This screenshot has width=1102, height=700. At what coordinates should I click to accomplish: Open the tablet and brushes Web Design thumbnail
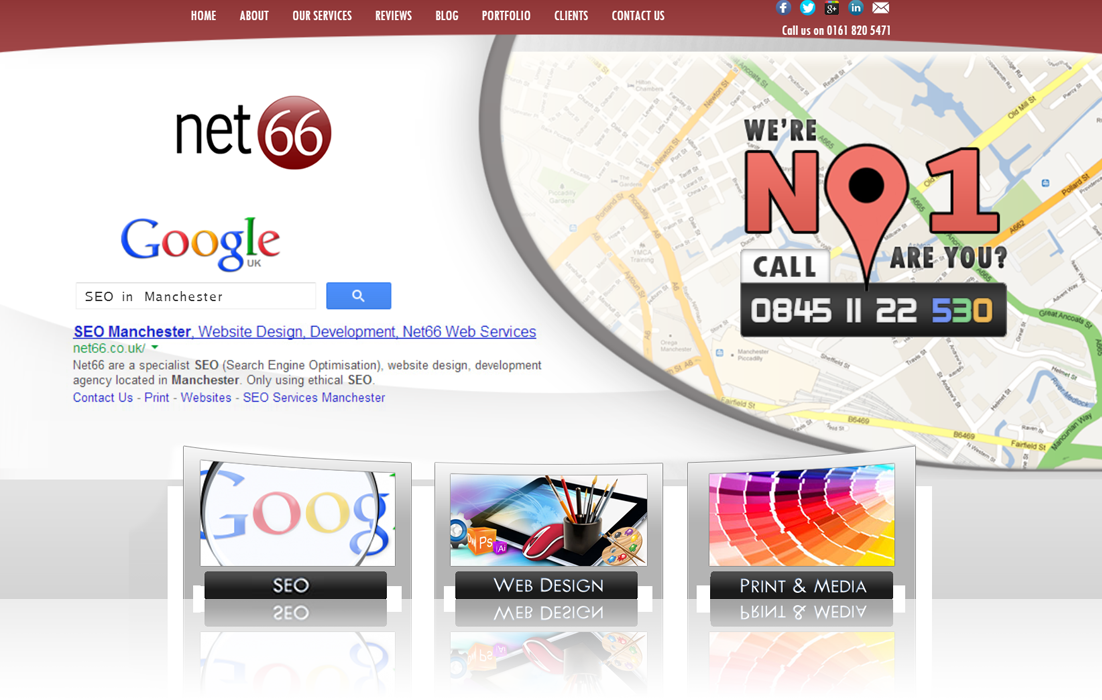click(x=549, y=519)
